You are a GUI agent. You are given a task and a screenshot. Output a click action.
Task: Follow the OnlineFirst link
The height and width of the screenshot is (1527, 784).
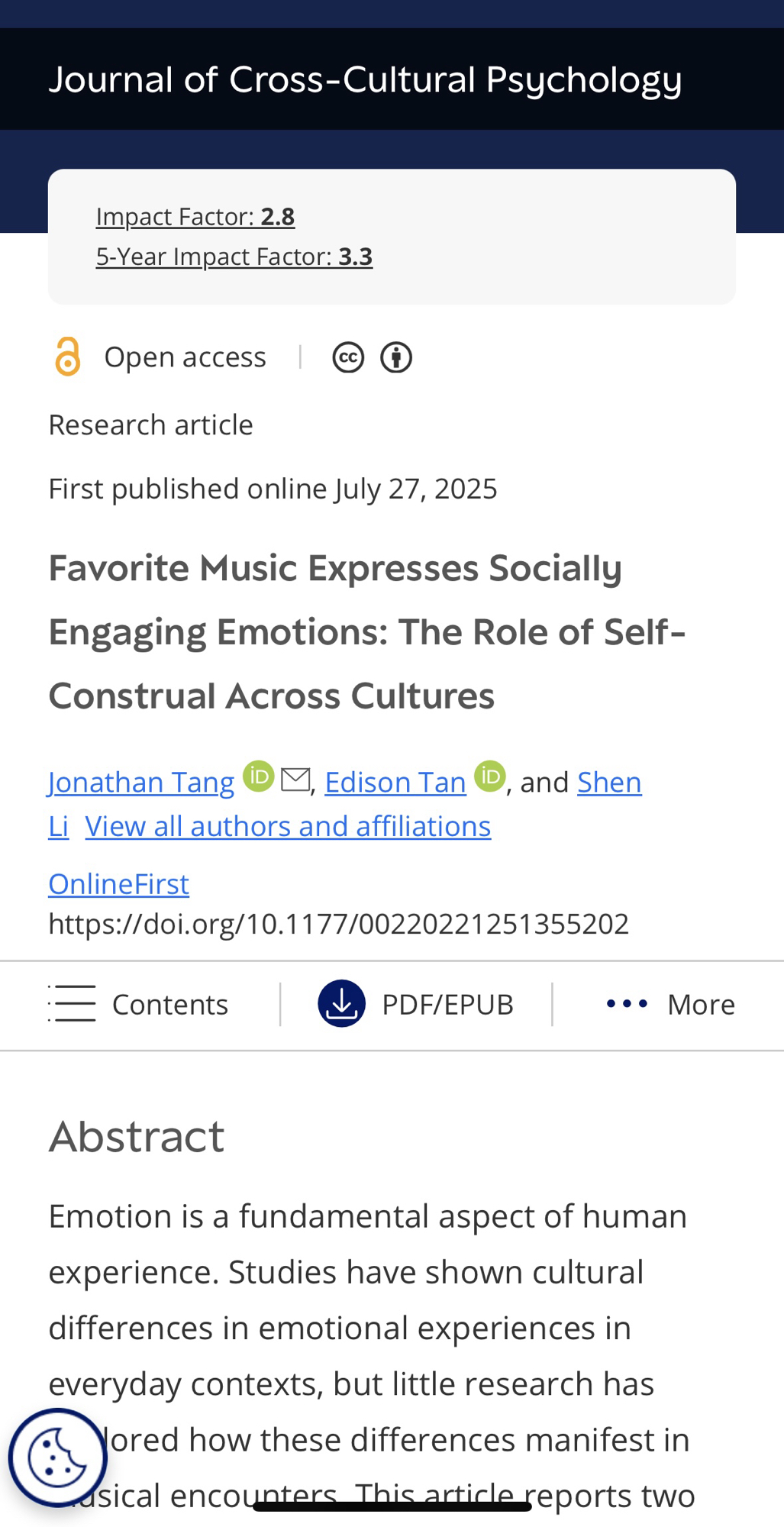(x=119, y=883)
